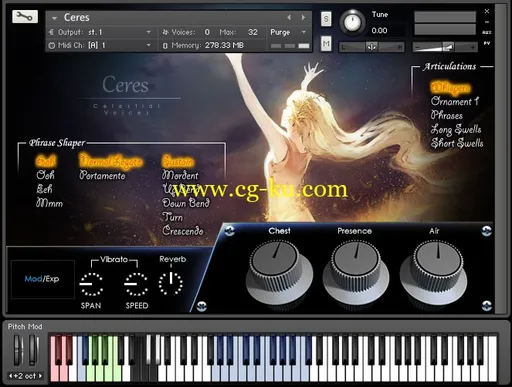Shift keyboard octave up with right arrow
Image resolution: width=512 pixels, height=387 pixels.
click(x=41, y=376)
